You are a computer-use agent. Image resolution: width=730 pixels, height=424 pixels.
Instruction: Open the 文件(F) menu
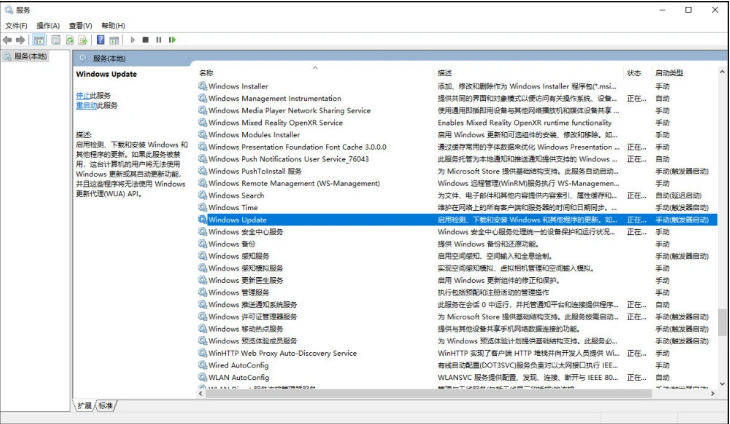16,25
